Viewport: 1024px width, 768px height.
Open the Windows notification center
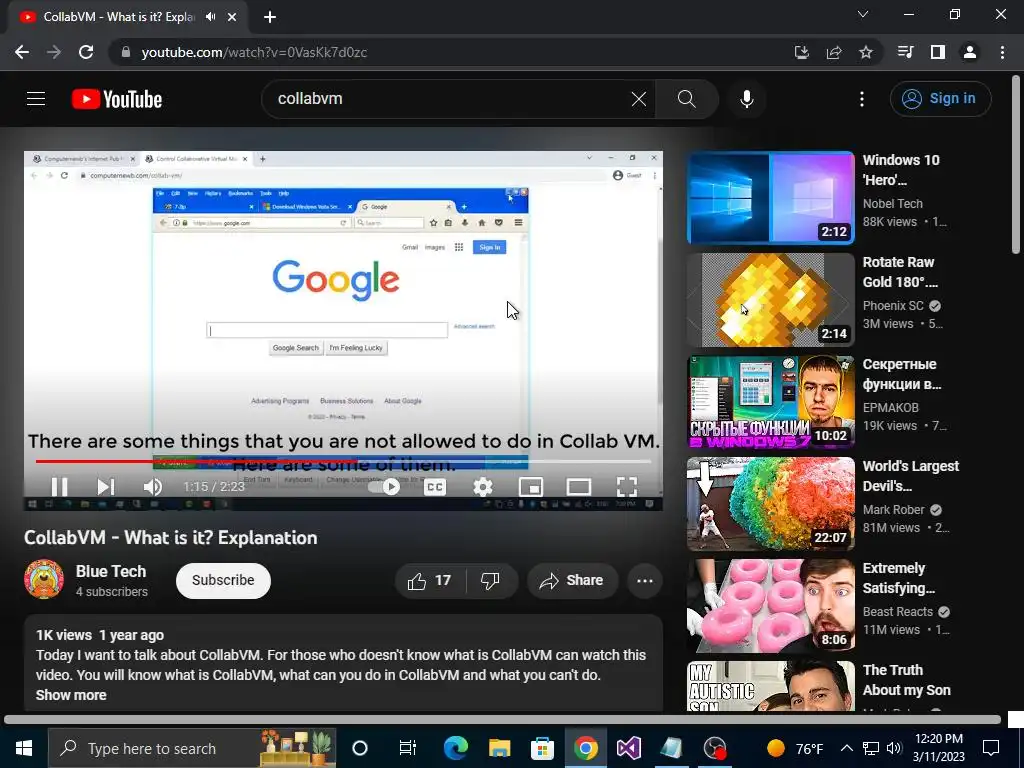(991, 748)
